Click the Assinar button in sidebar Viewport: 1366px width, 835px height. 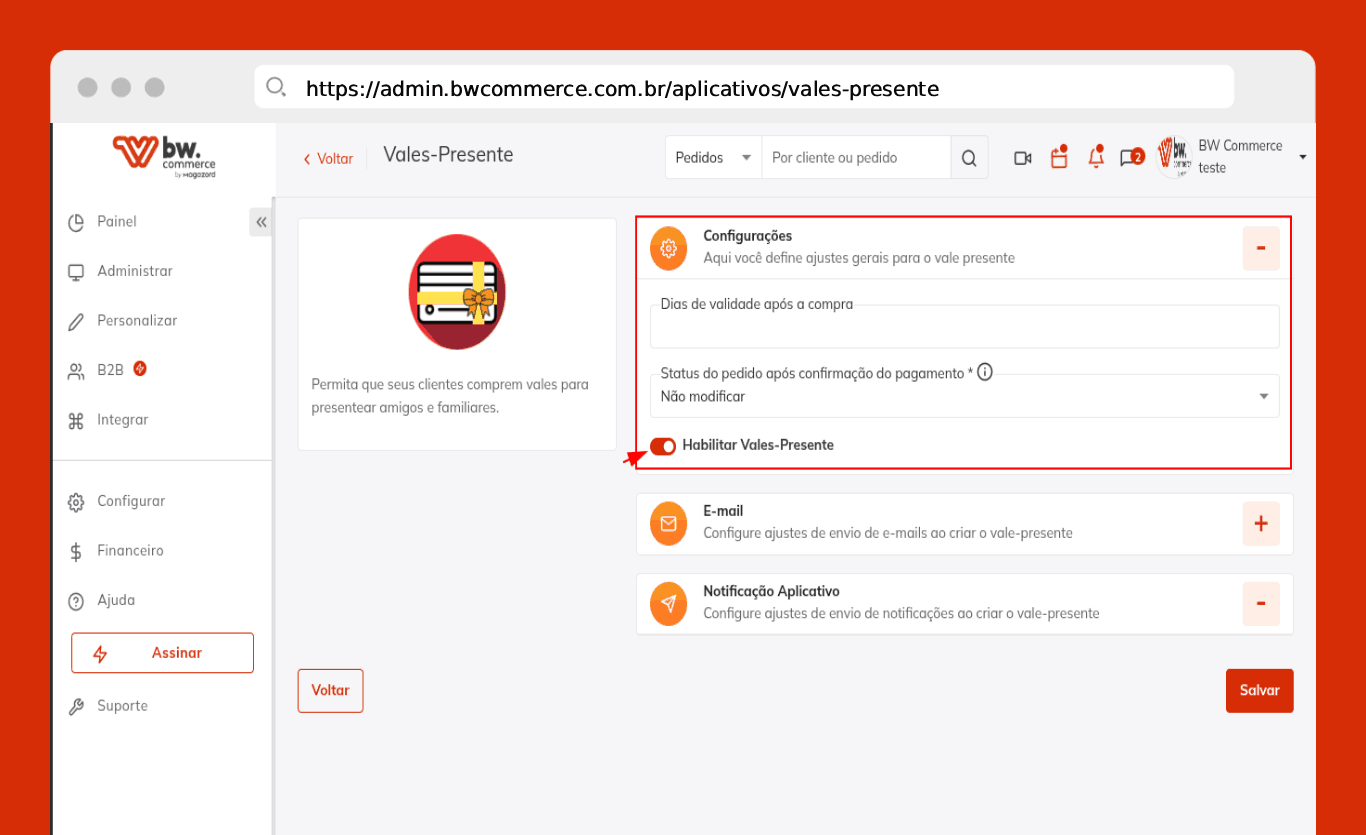tap(162, 653)
